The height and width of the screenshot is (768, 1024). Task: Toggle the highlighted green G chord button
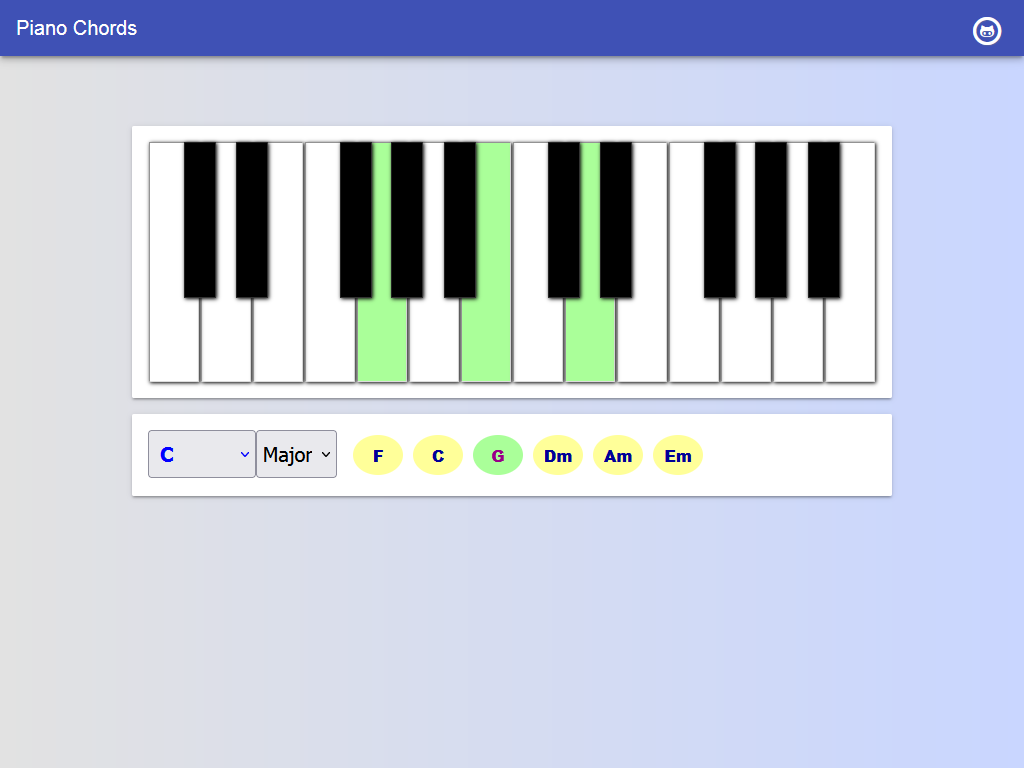498,455
